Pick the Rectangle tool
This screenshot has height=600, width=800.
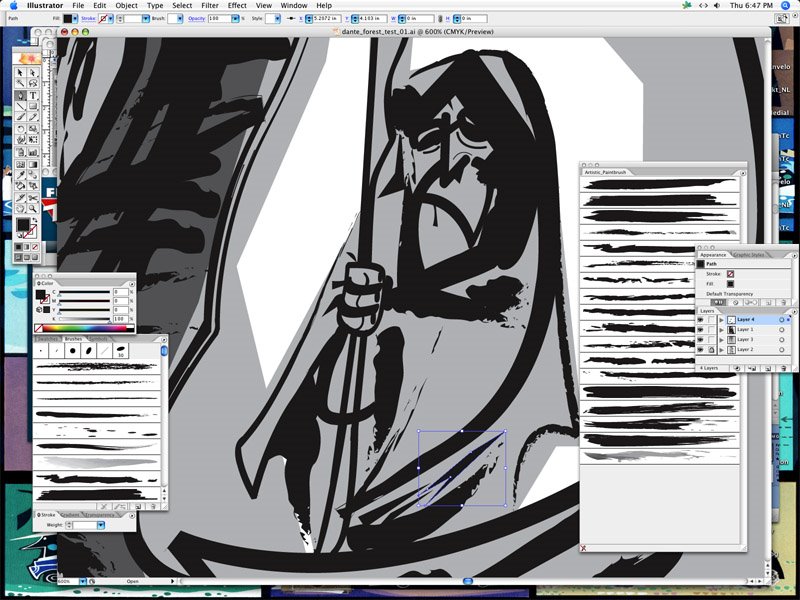coord(33,106)
